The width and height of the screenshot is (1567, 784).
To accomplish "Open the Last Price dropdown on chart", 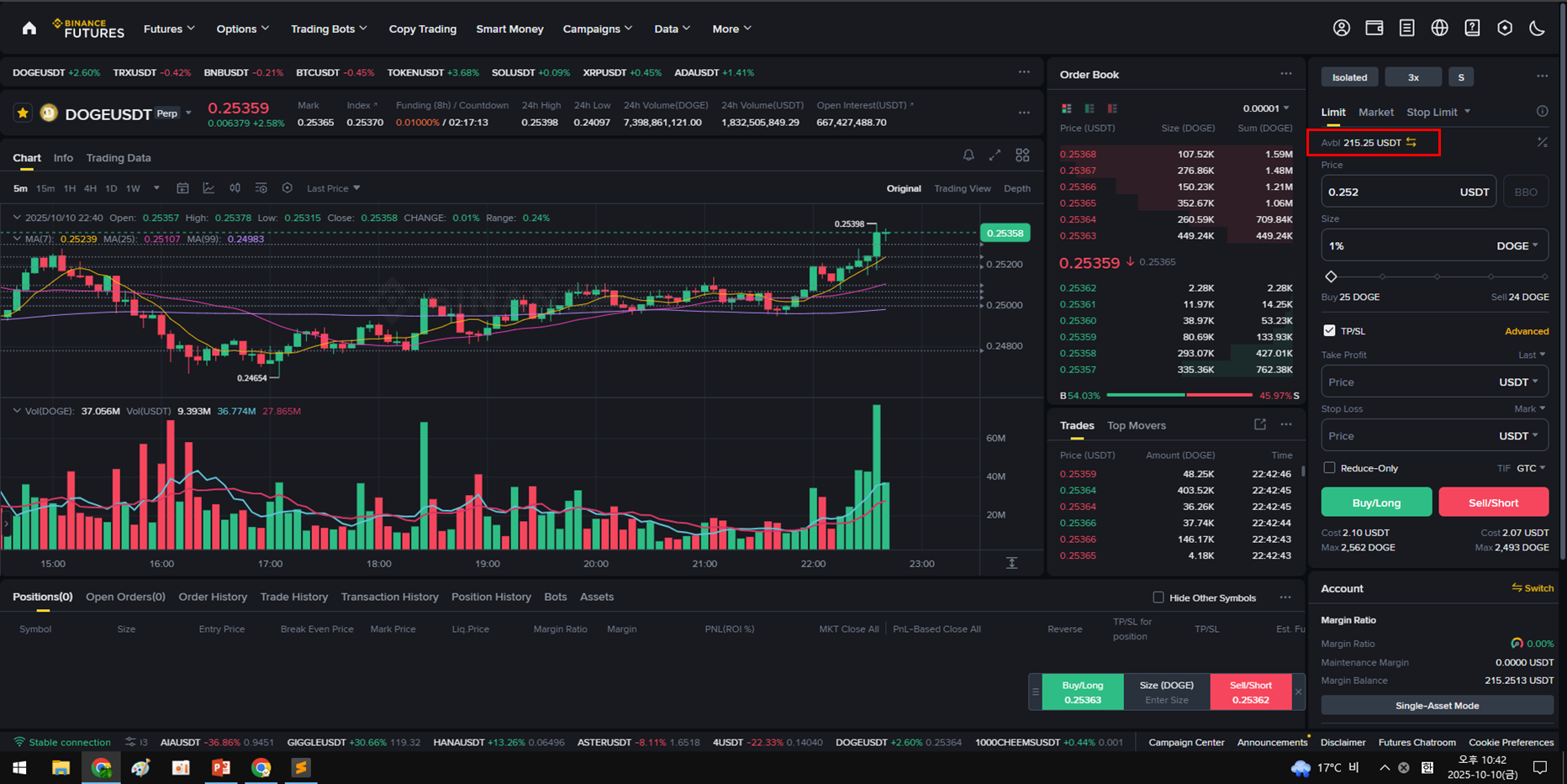I will pyautogui.click(x=333, y=188).
